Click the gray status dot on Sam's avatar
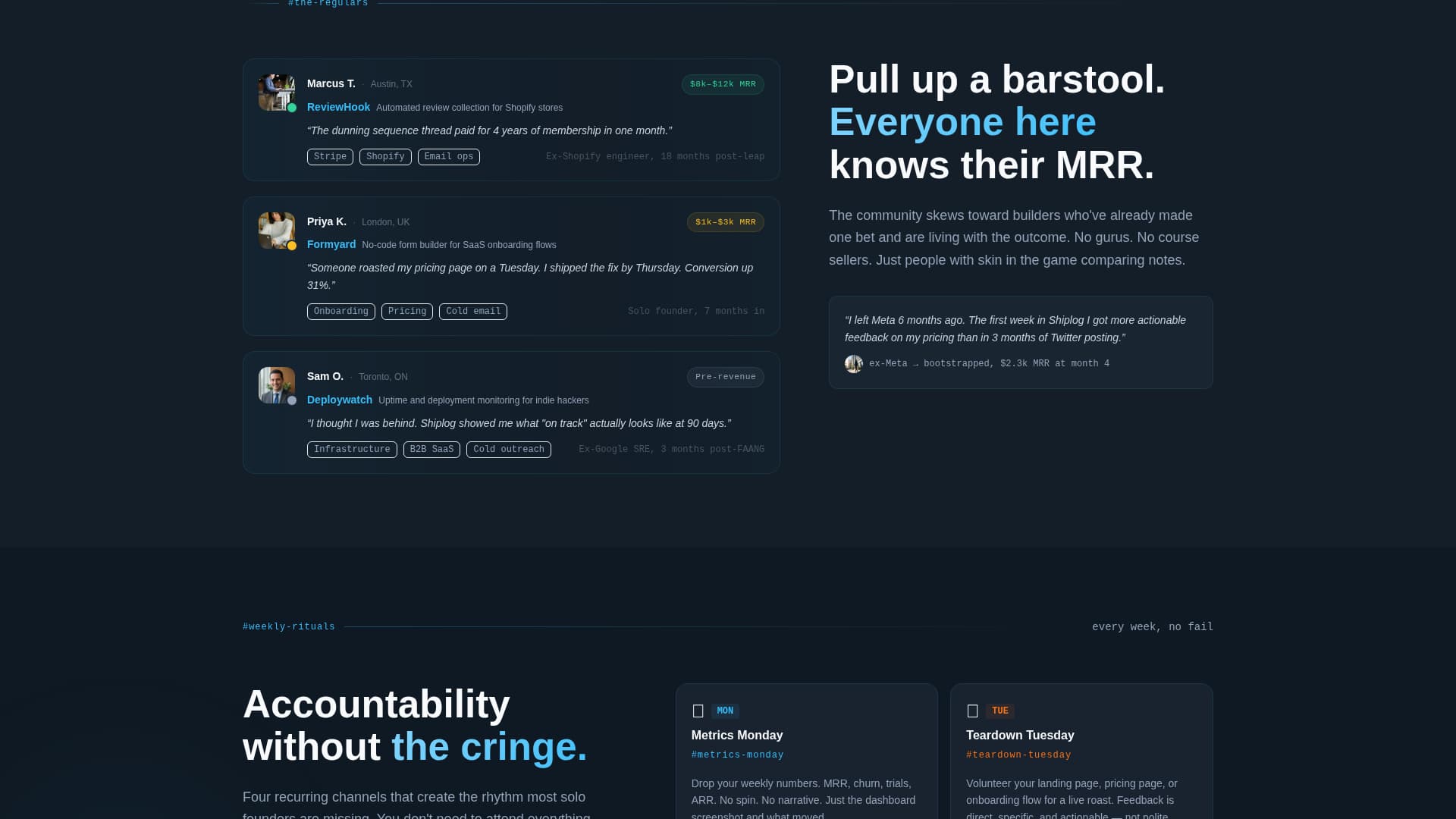Screen dimensions: 1456x819 click(x=292, y=400)
